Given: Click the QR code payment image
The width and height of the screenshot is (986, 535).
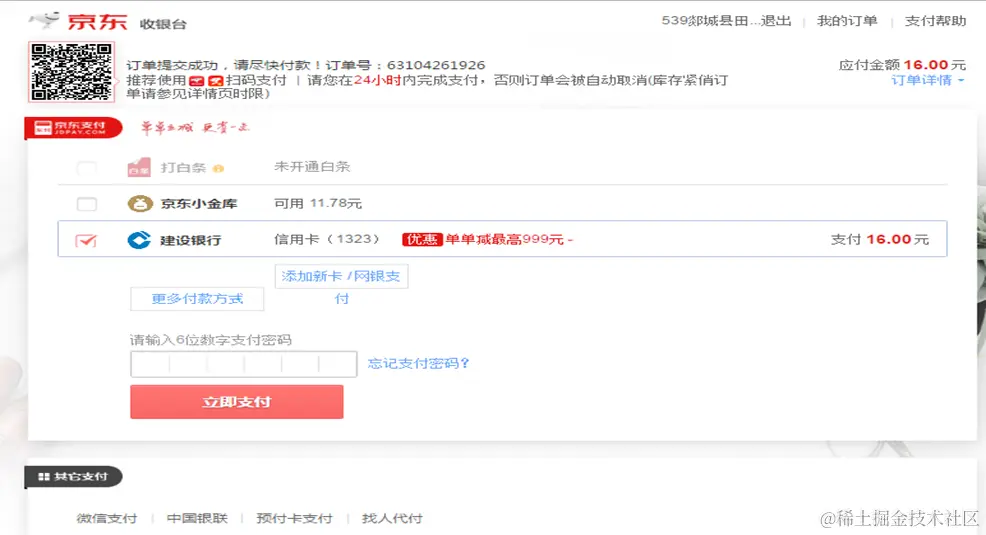Looking at the screenshot, I should point(72,72).
